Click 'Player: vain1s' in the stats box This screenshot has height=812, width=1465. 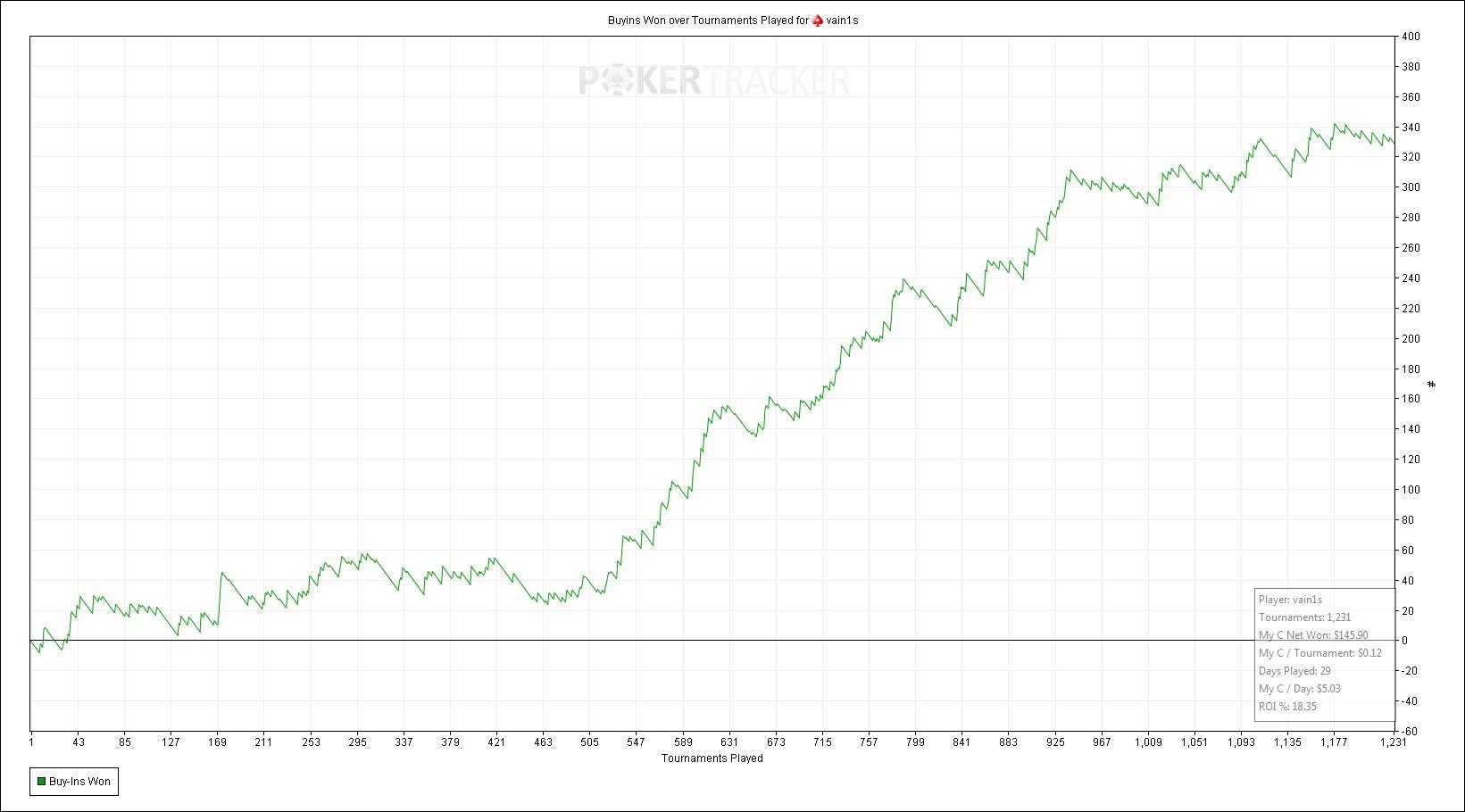1290,600
